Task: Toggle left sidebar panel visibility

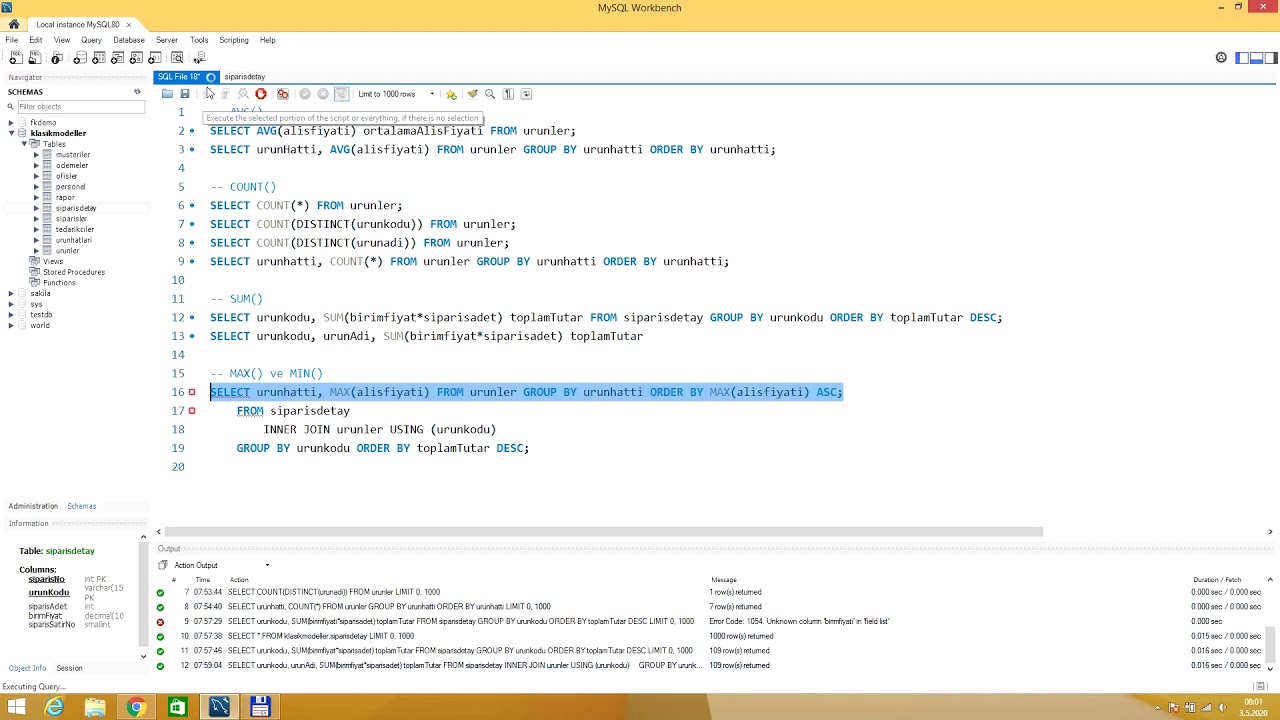Action: click(1242, 58)
